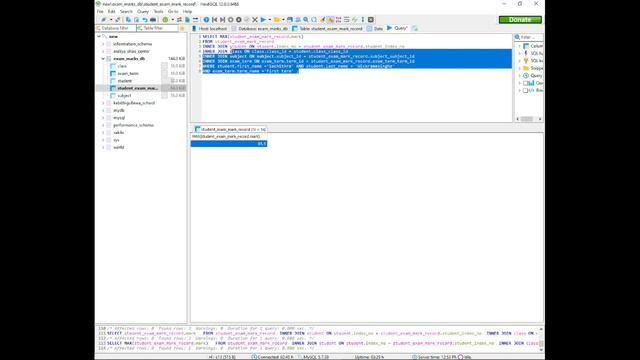
Task: Click the copy icon in the toolbar
Action: point(128,20)
